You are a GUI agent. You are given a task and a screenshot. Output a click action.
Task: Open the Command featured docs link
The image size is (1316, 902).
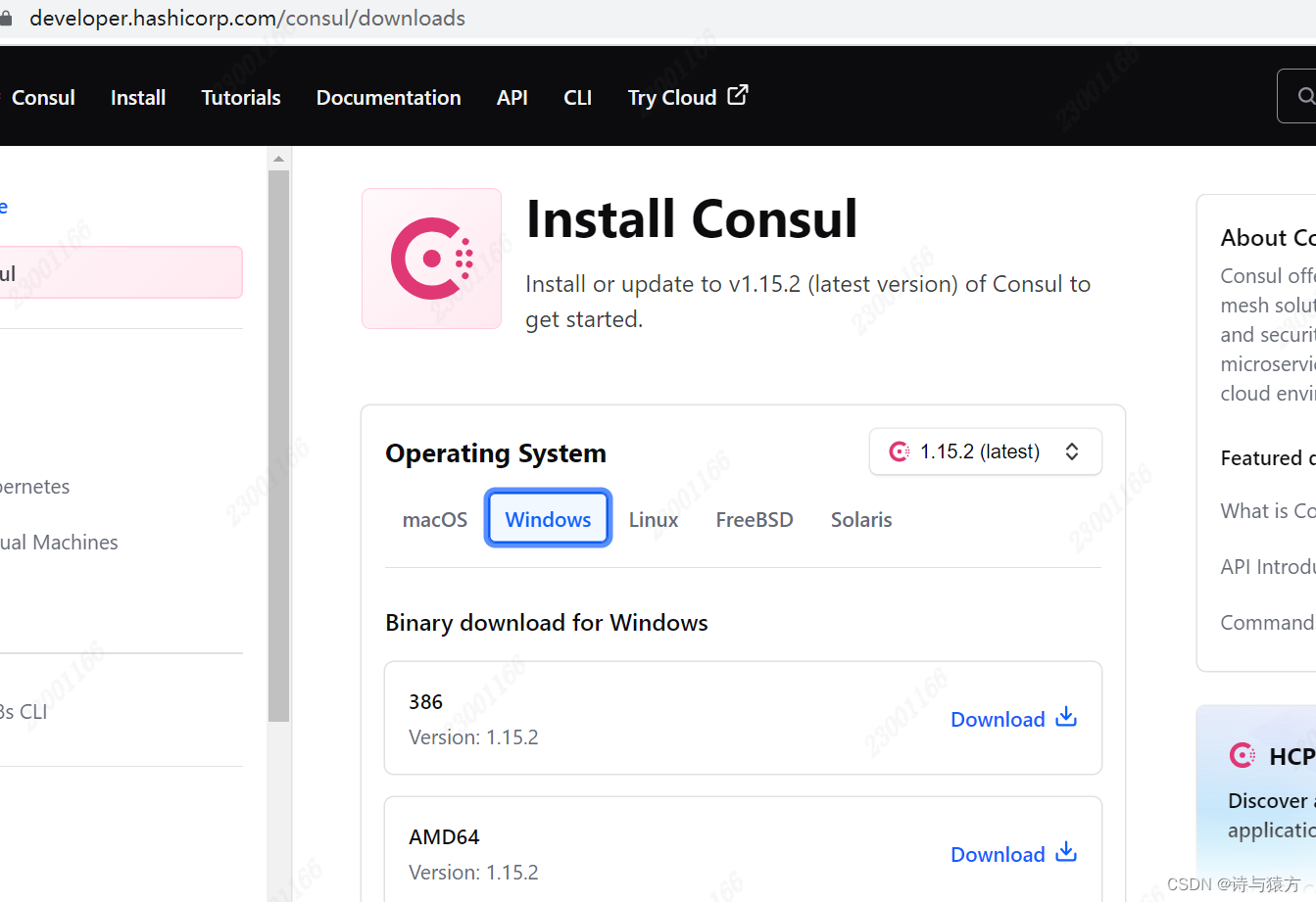[x=1268, y=623]
